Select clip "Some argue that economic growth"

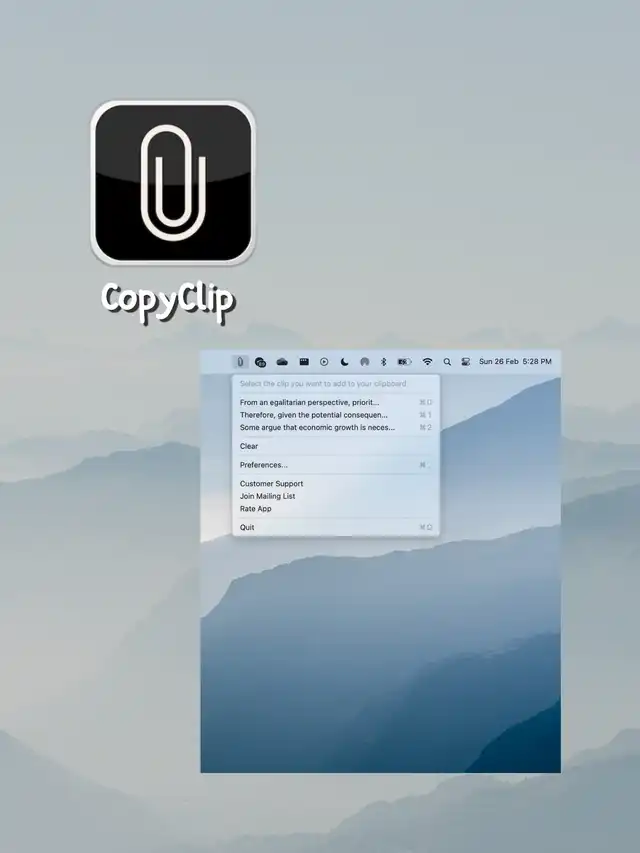tap(317, 427)
